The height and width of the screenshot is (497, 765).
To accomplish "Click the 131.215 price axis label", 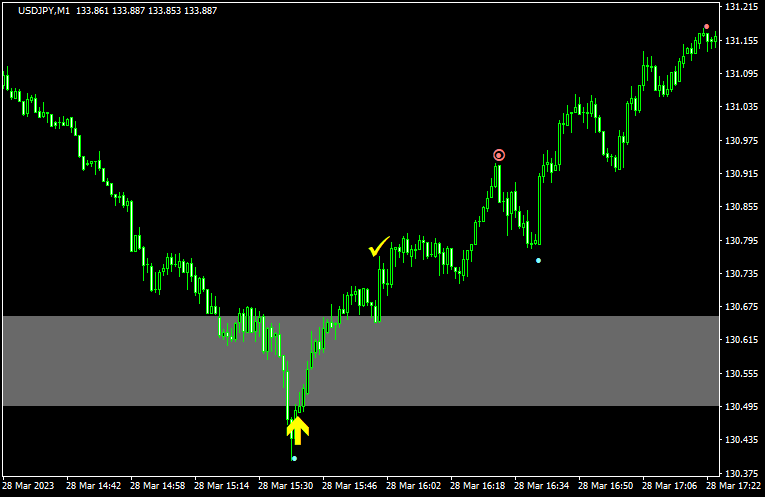I will (x=740, y=7).
